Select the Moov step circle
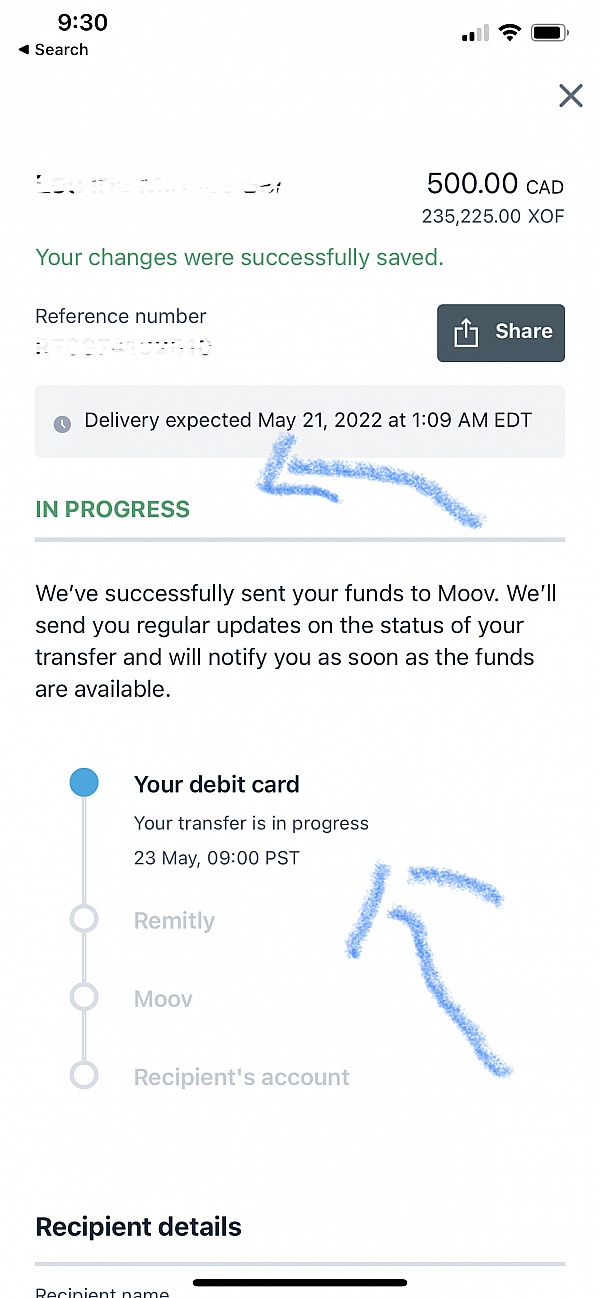This screenshot has width=600, height=1298. point(84,997)
